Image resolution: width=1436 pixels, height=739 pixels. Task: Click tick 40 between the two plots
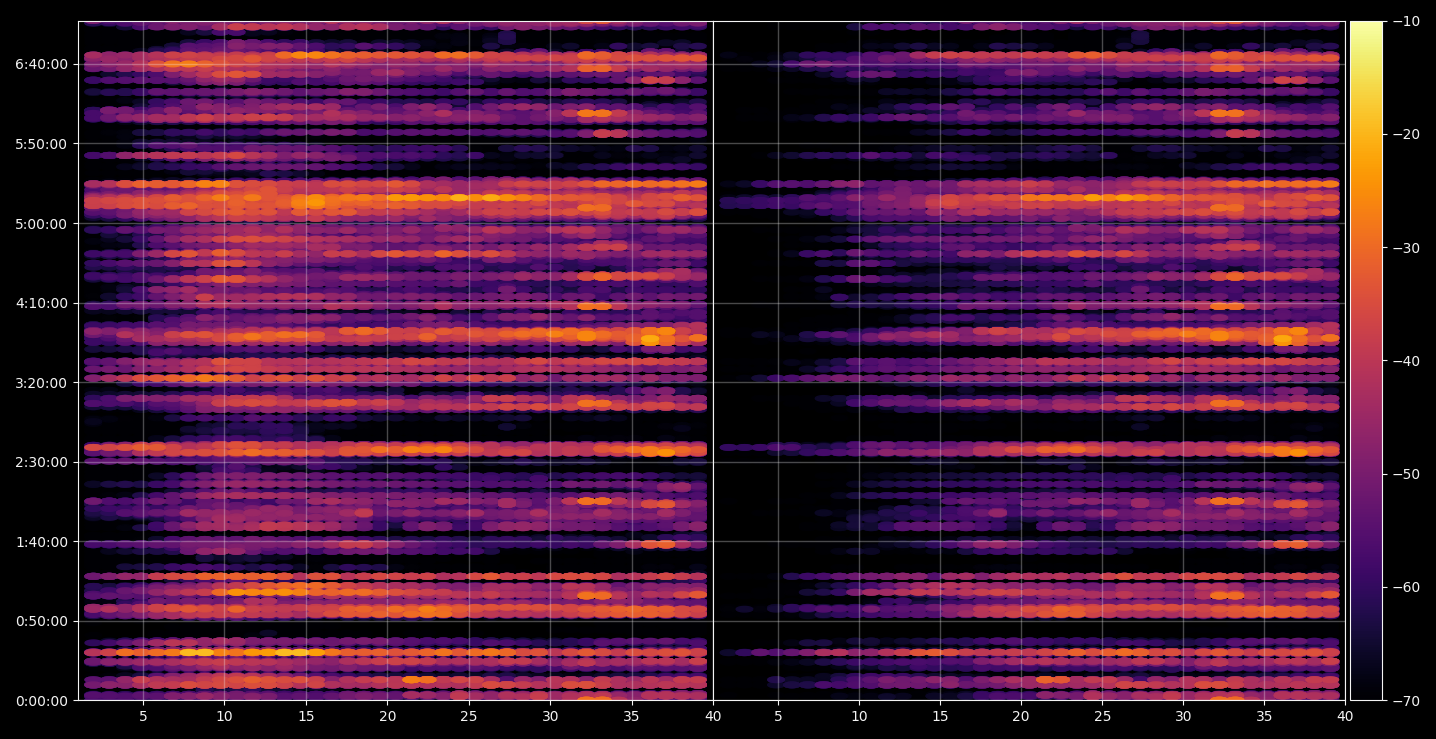click(x=713, y=717)
